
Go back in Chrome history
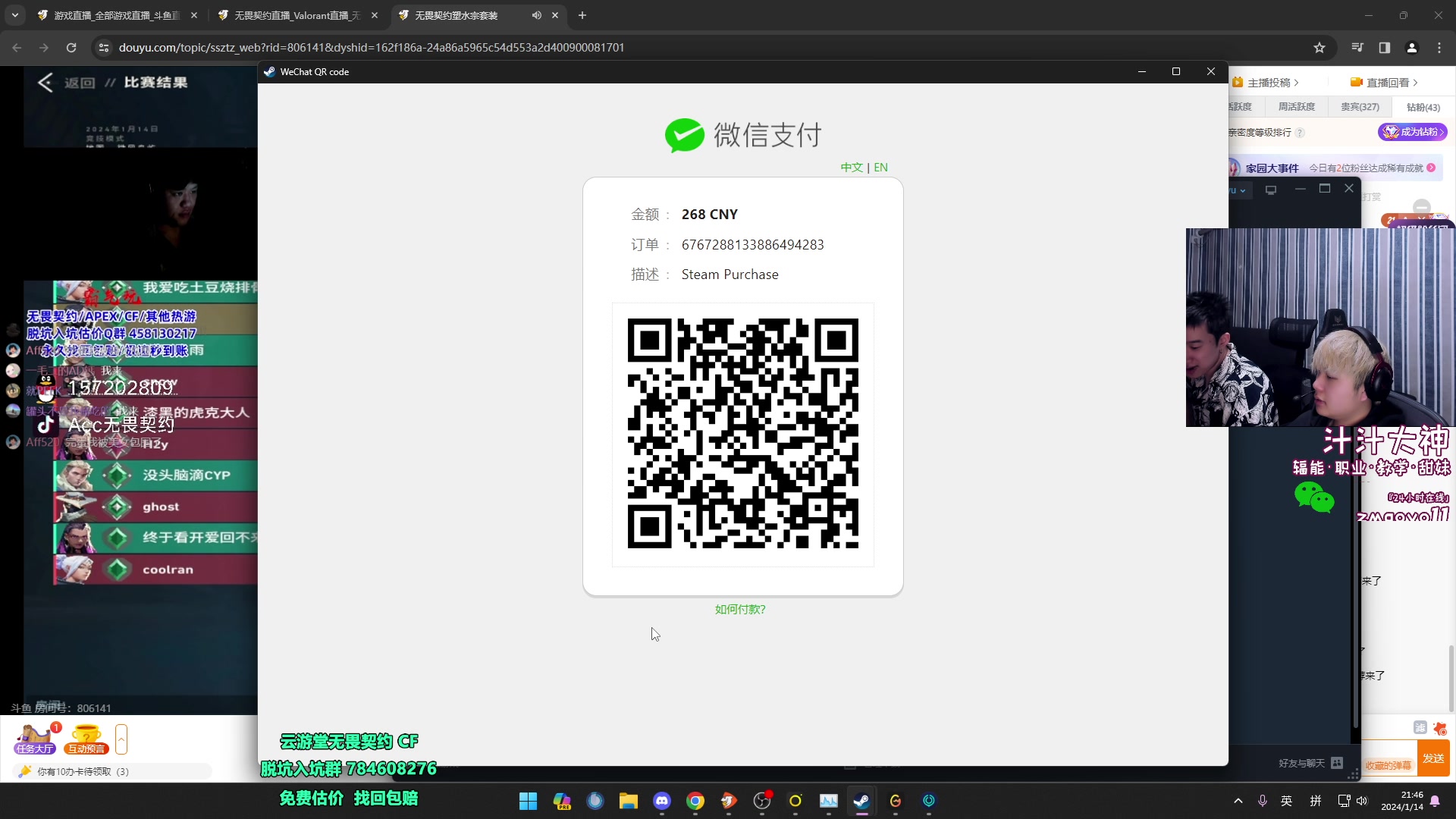[x=17, y=47]
